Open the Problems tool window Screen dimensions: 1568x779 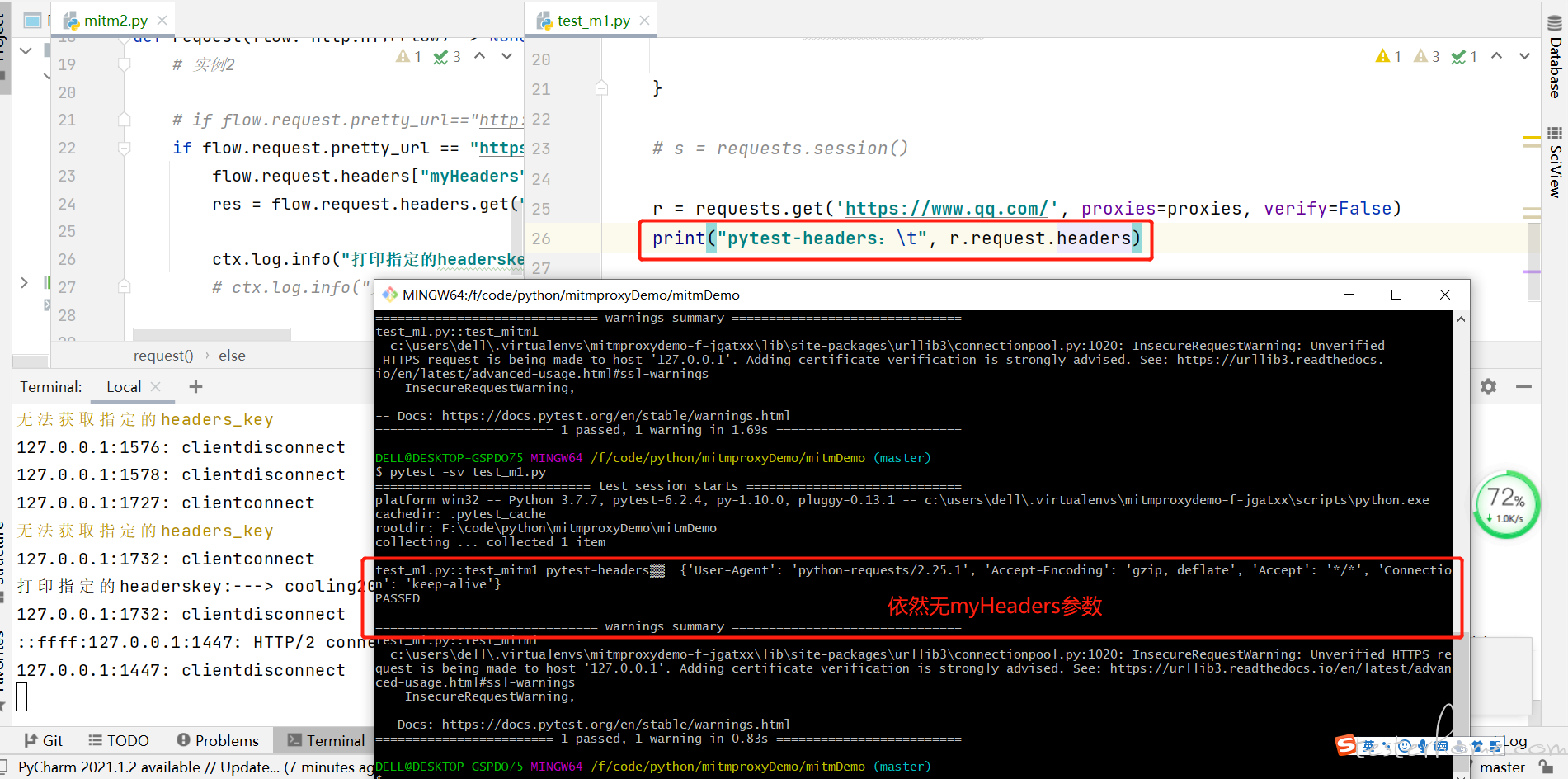[x=218, y=740]
